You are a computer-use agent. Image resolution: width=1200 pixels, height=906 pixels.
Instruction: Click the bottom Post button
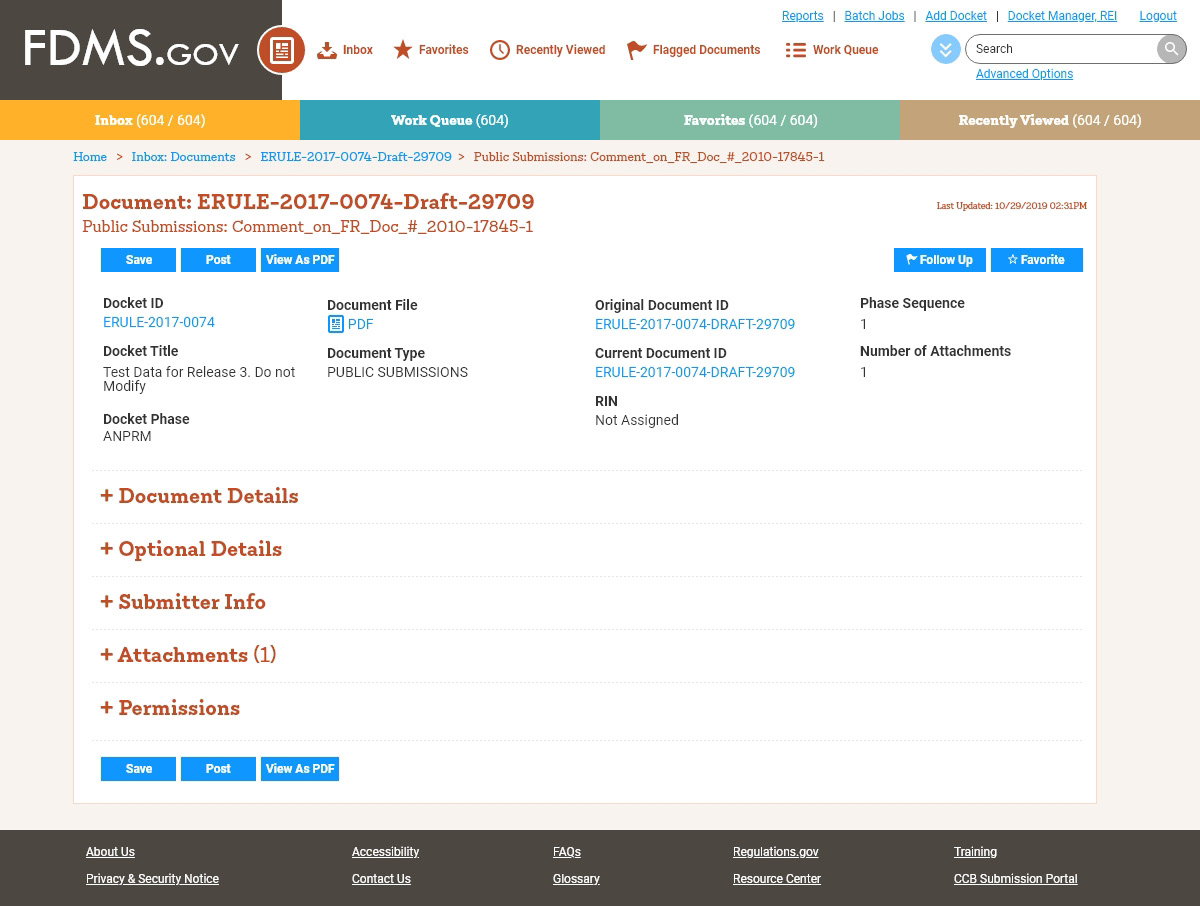(x=218, y=769)
